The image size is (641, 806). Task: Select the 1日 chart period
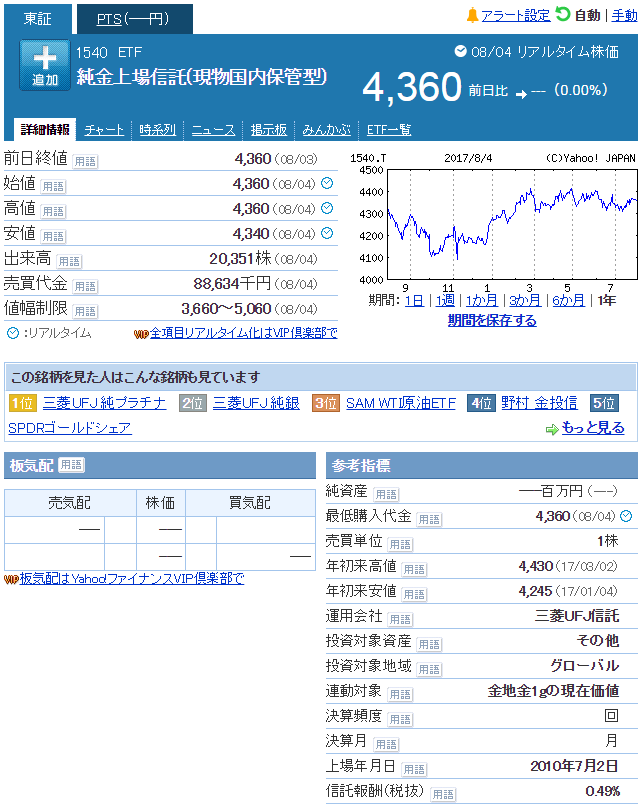pos(413,301)
